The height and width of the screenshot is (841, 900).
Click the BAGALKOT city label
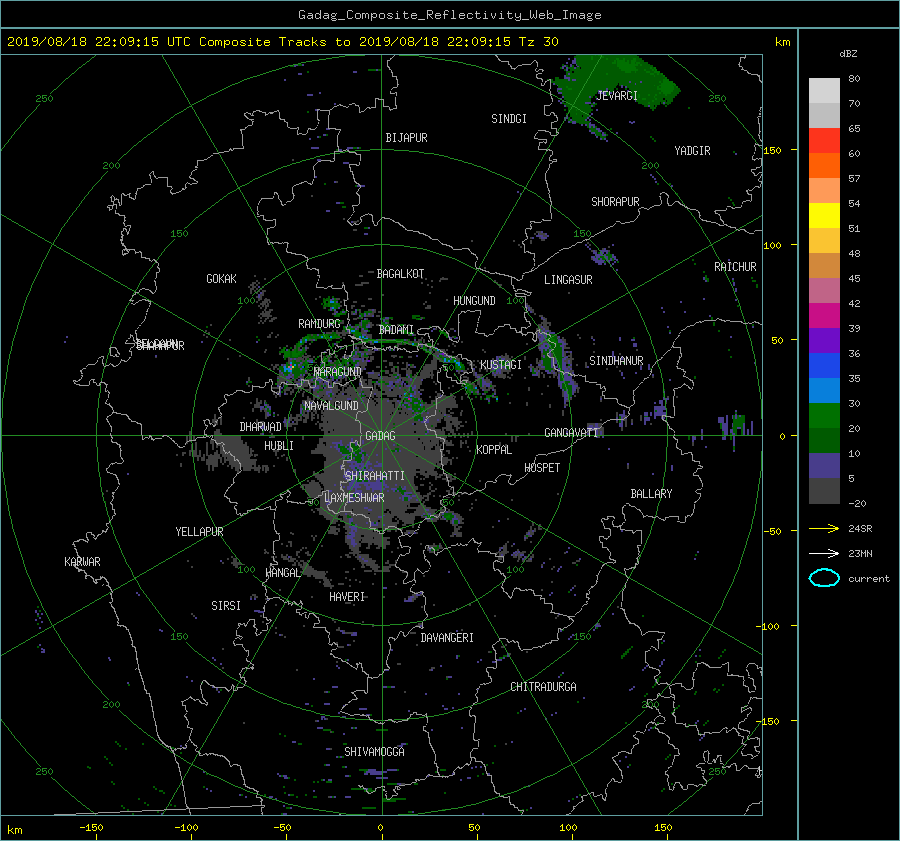pyautogui.click(x=400, y=274)
